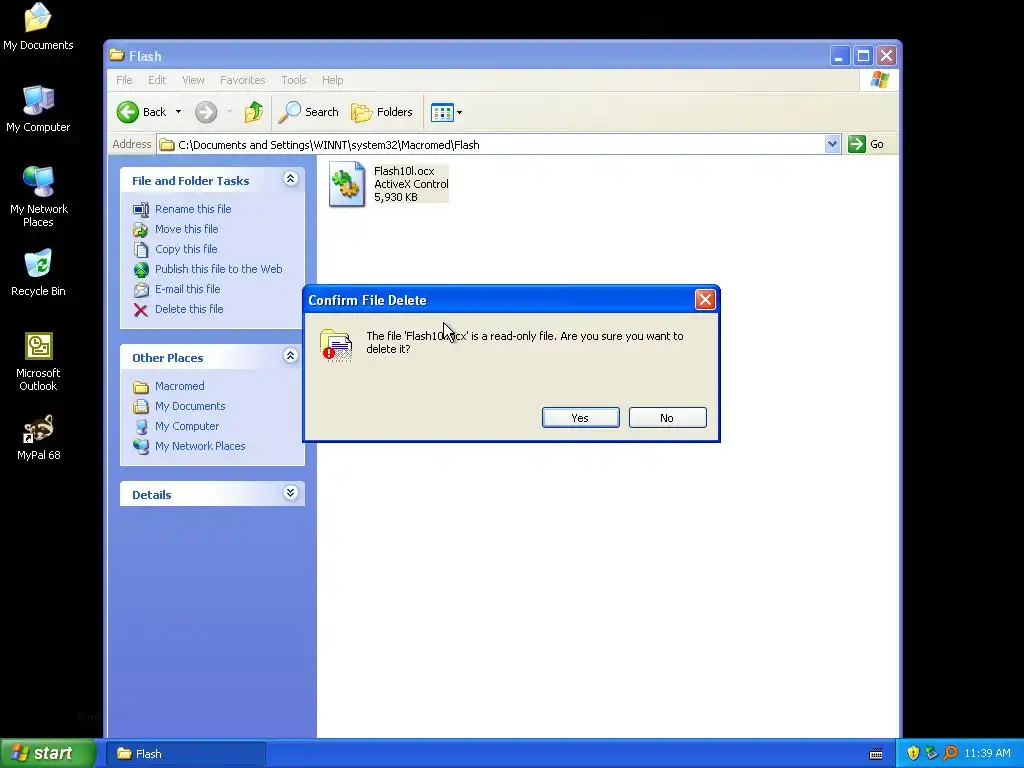This screenshot has width=1024, height=768.
Task: Go to My Documents in Other Places
Action: pyautogui.click(x=190, y=406)
